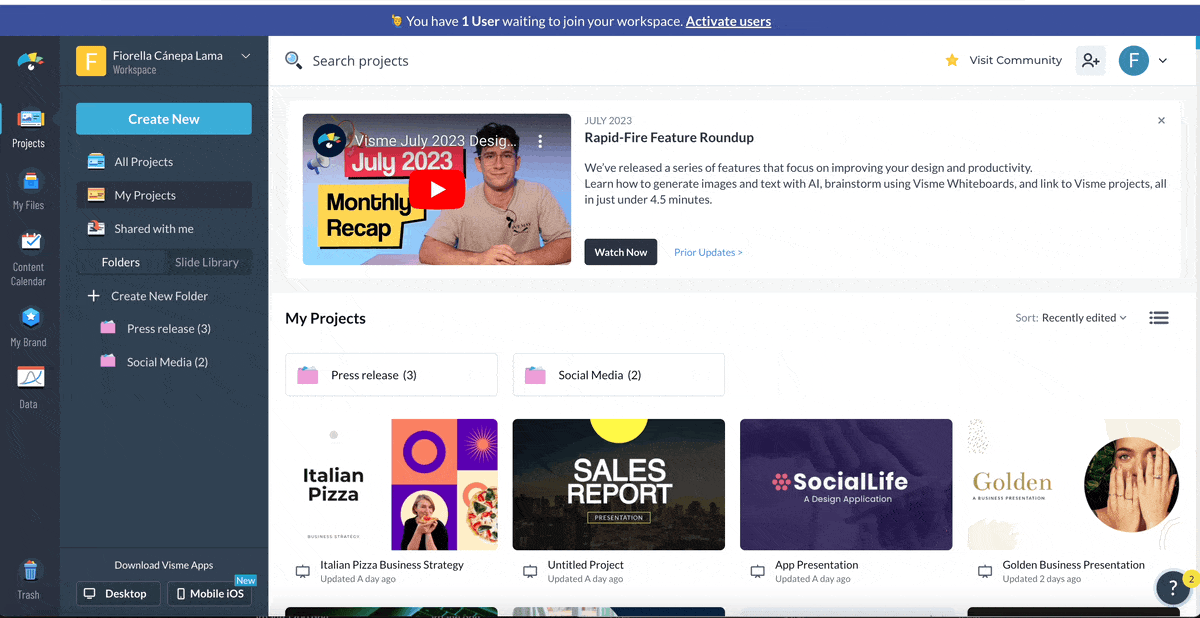The width and height of the screenshot is (1200, 618).
Task: Click presentation icon beside Untitled Project
Action: (530, 572)
